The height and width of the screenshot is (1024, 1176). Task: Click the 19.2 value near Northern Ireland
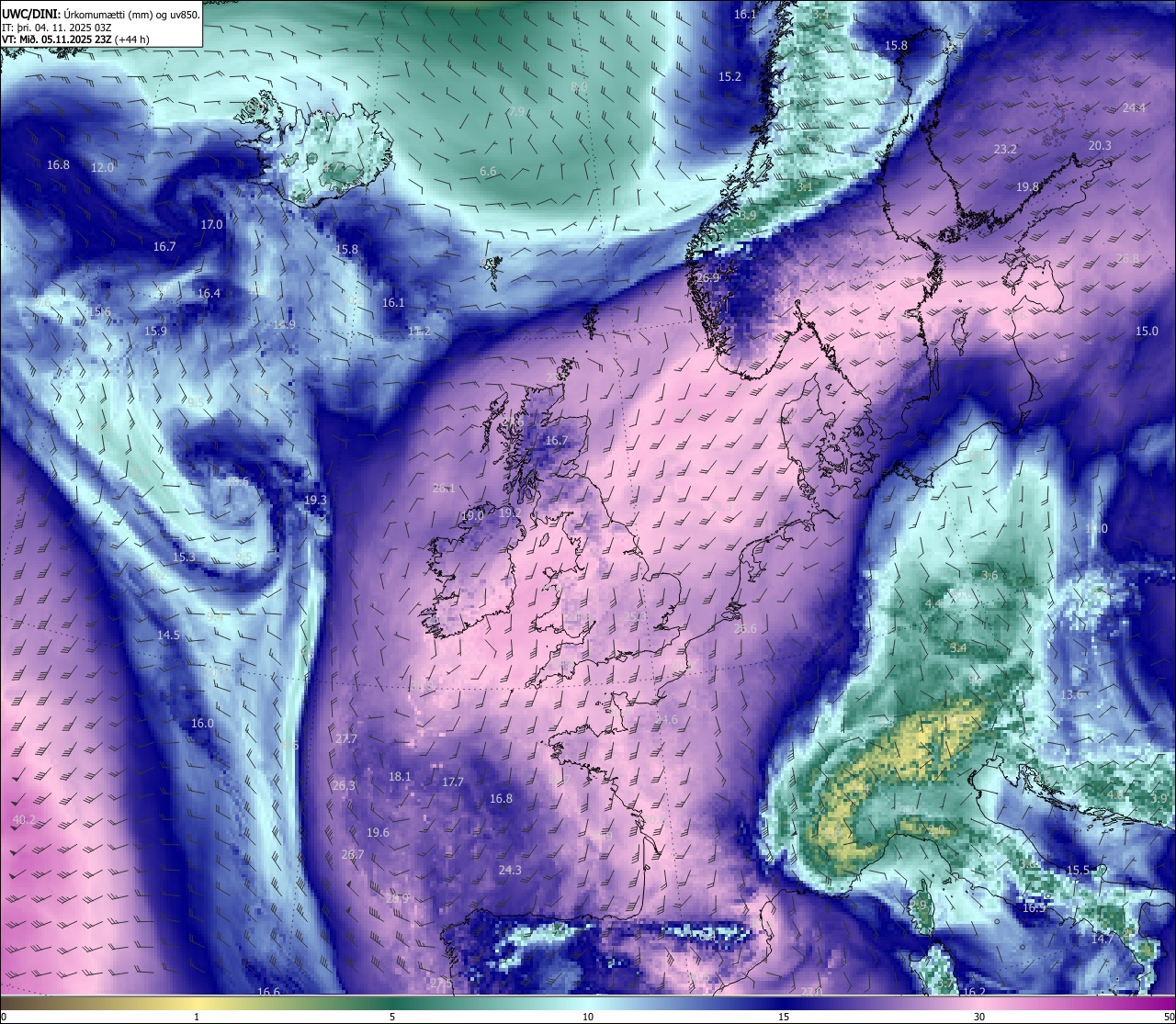(x=511, y=513)
